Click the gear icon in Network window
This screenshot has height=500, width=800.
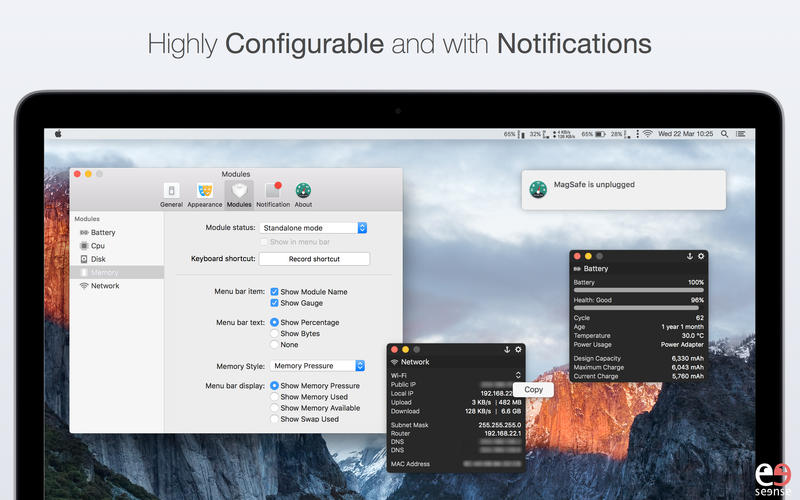518,349
